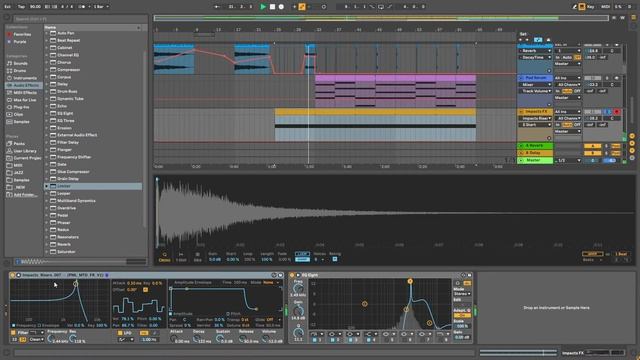Open the JAZZ folder in Places

point(18,173)
